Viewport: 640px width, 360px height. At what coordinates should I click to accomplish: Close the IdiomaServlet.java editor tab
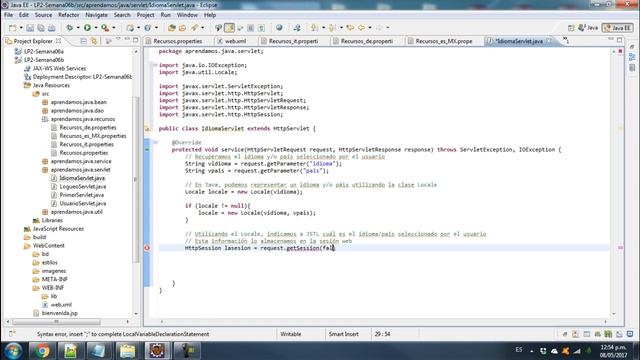[549, 40]
